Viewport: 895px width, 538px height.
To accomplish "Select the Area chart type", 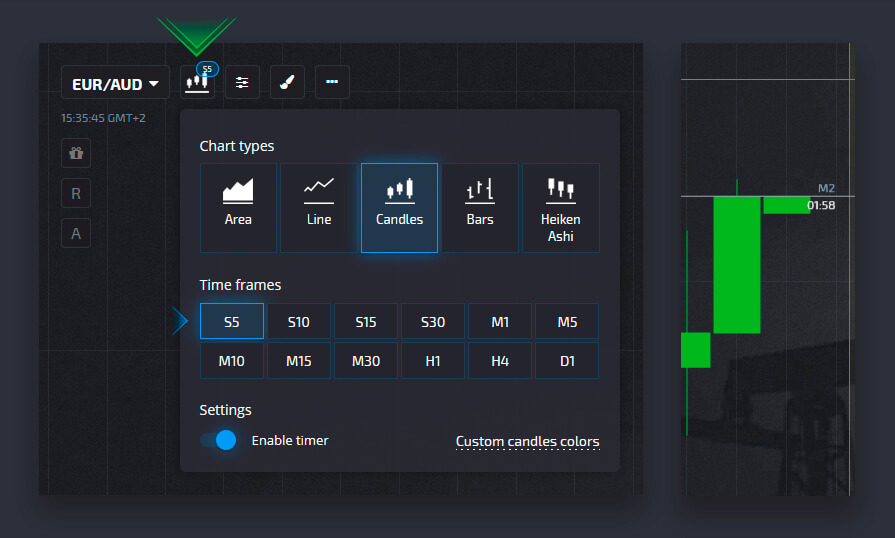I will coord(238,208).
